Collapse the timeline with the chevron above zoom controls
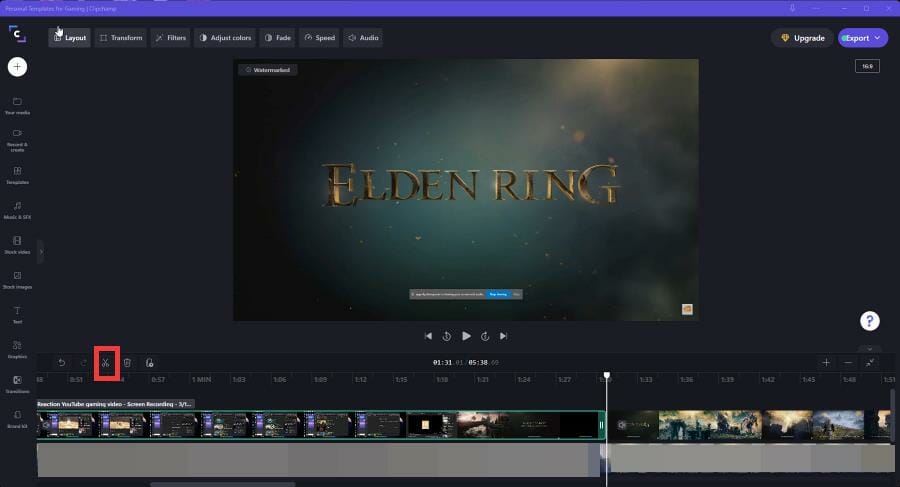The height and width of the screenshot is (487, 900). 870,349
